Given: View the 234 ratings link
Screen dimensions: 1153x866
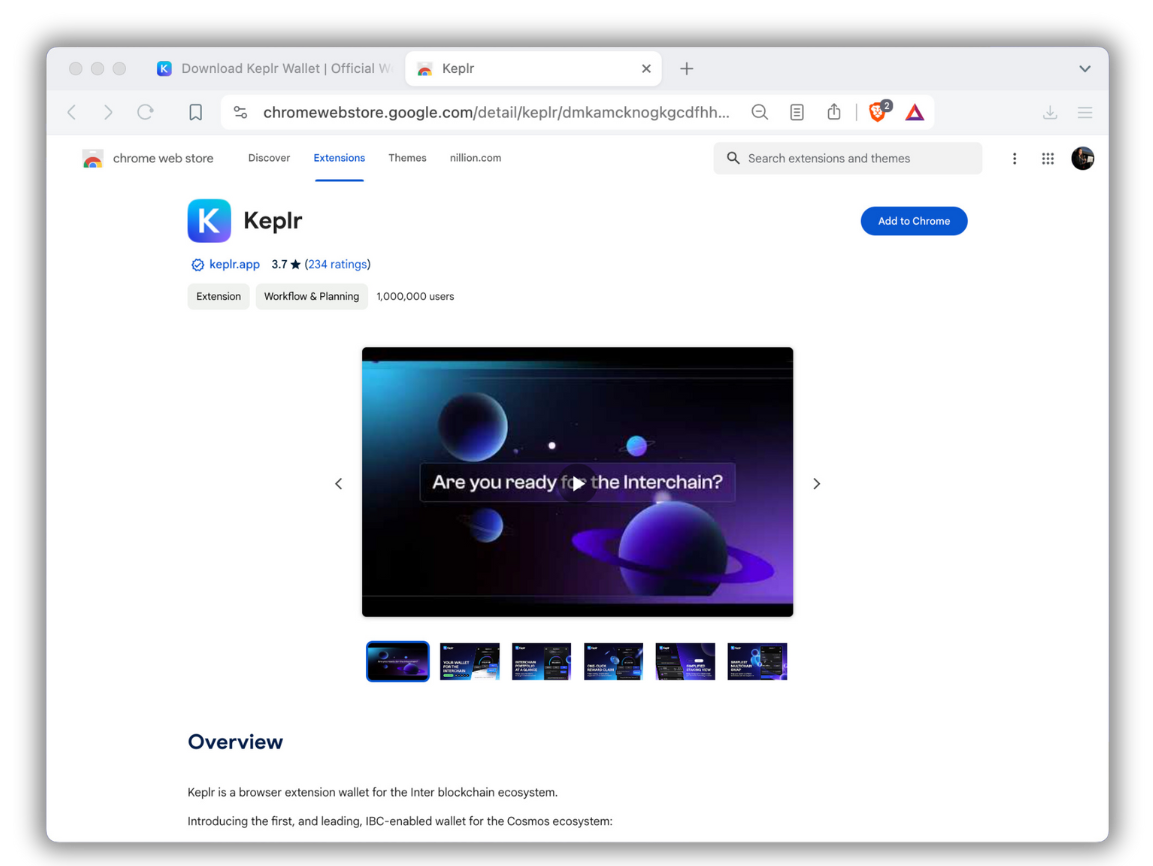Looking at the screenshot, I should click(337, 264).
